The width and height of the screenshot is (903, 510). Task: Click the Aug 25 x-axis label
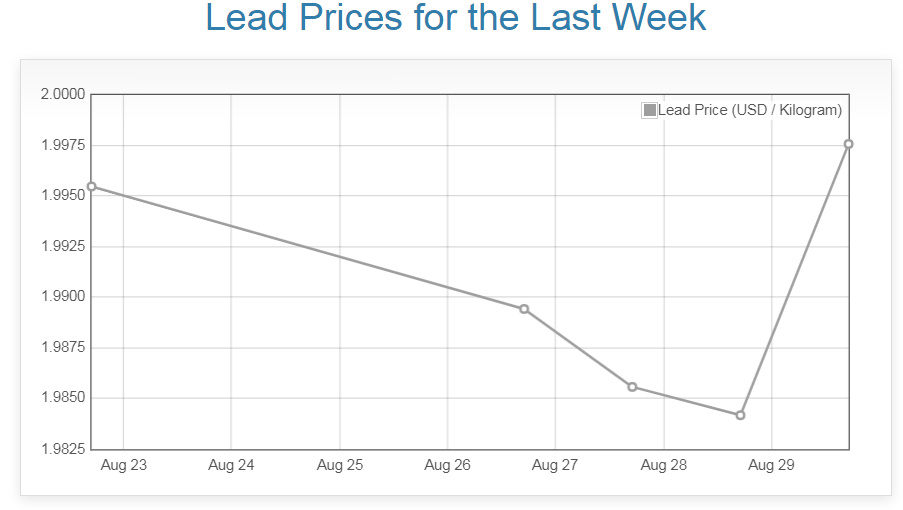(x=340, y=465)
